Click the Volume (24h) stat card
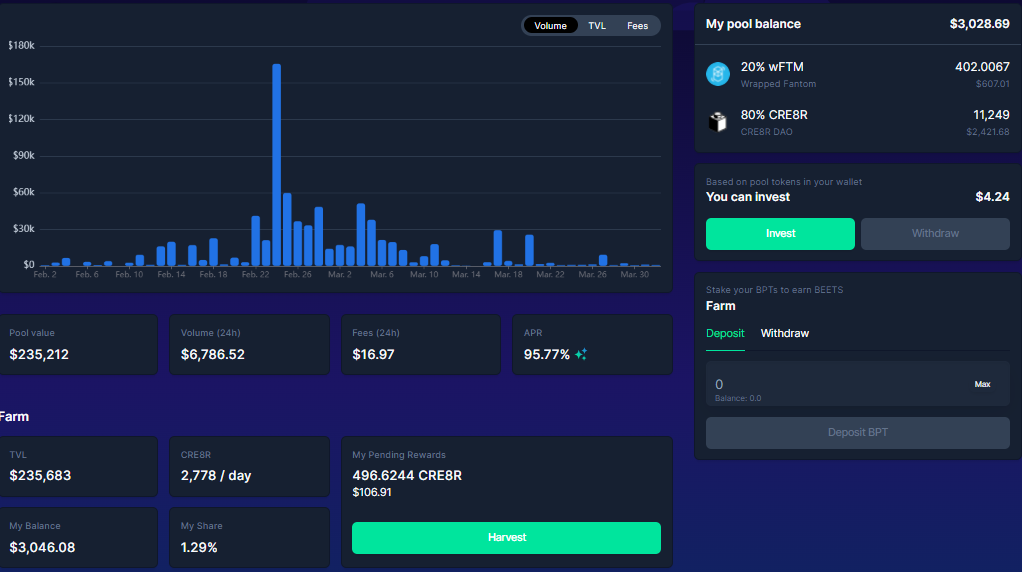 click(249, 345)
